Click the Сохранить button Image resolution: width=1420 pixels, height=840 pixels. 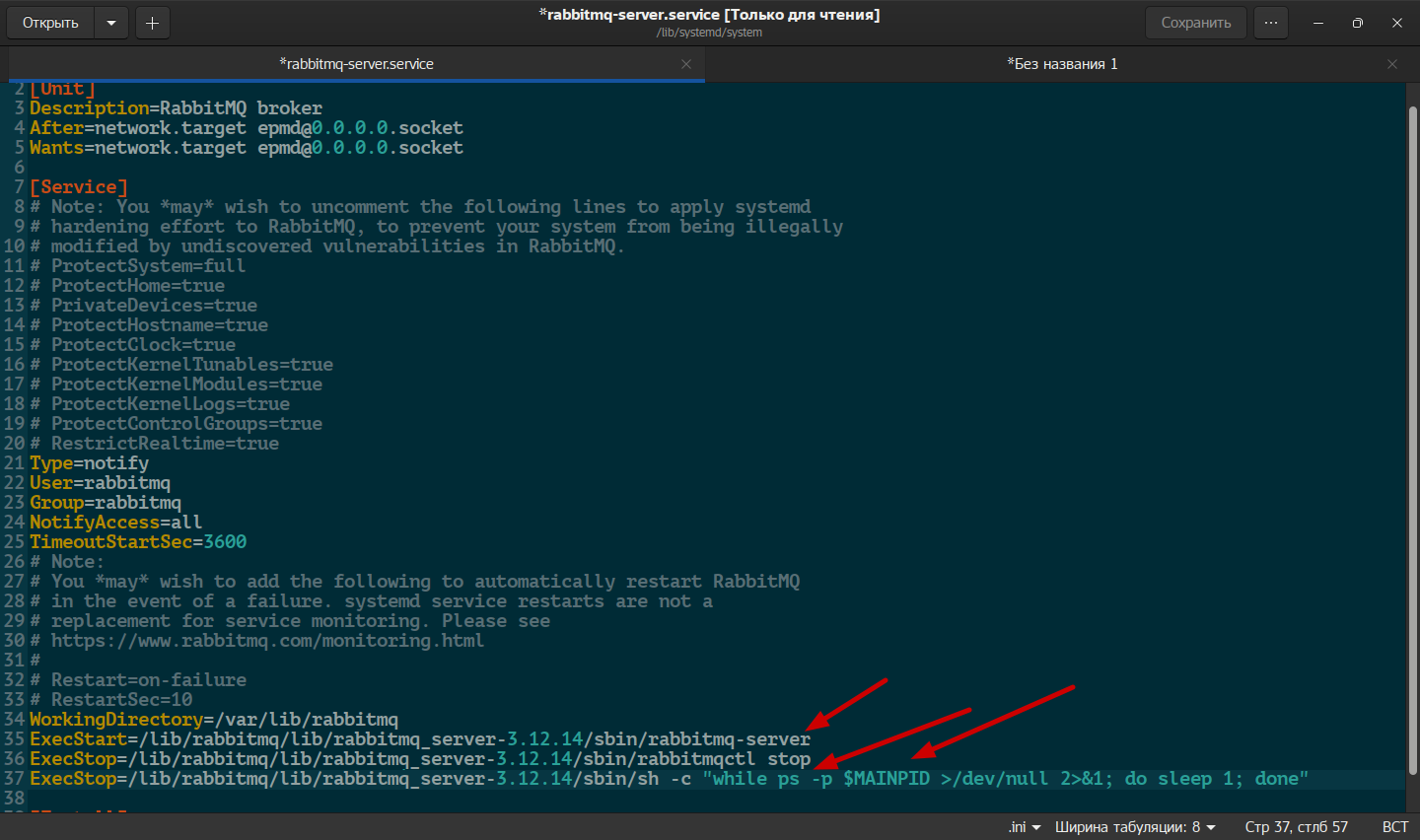(x=1195, y=23)
